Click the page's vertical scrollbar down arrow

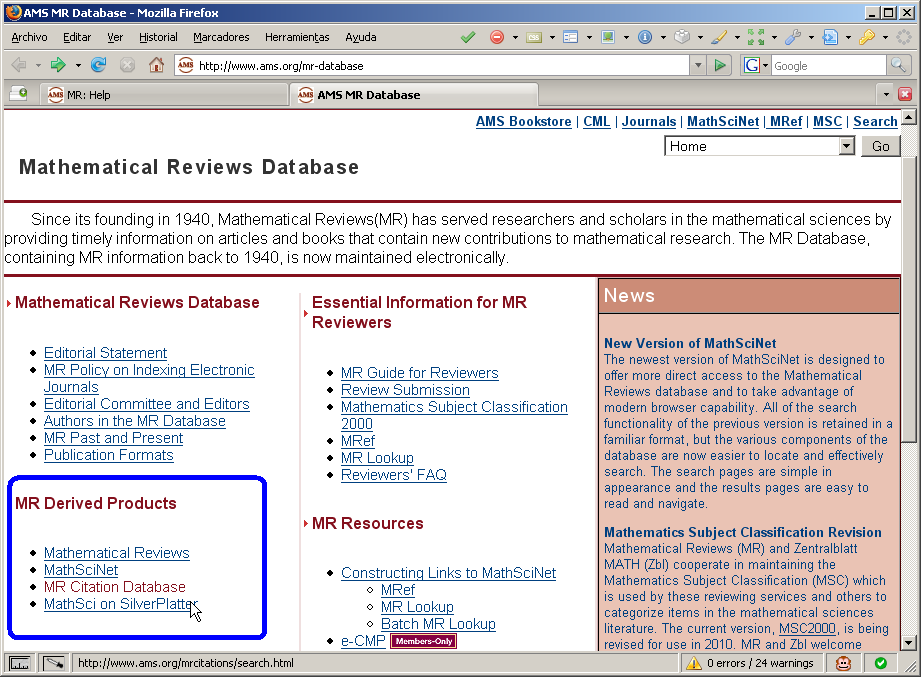coord(908,643)
